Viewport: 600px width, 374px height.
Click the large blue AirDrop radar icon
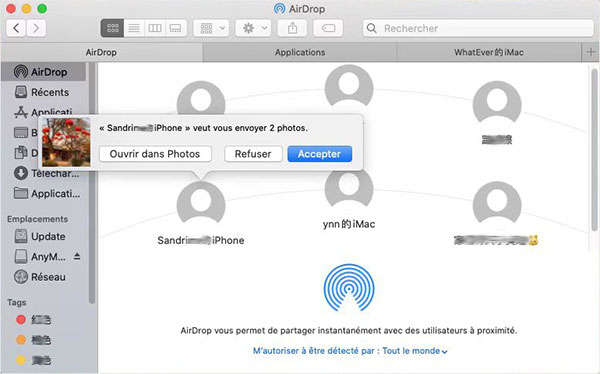point(349,287)
